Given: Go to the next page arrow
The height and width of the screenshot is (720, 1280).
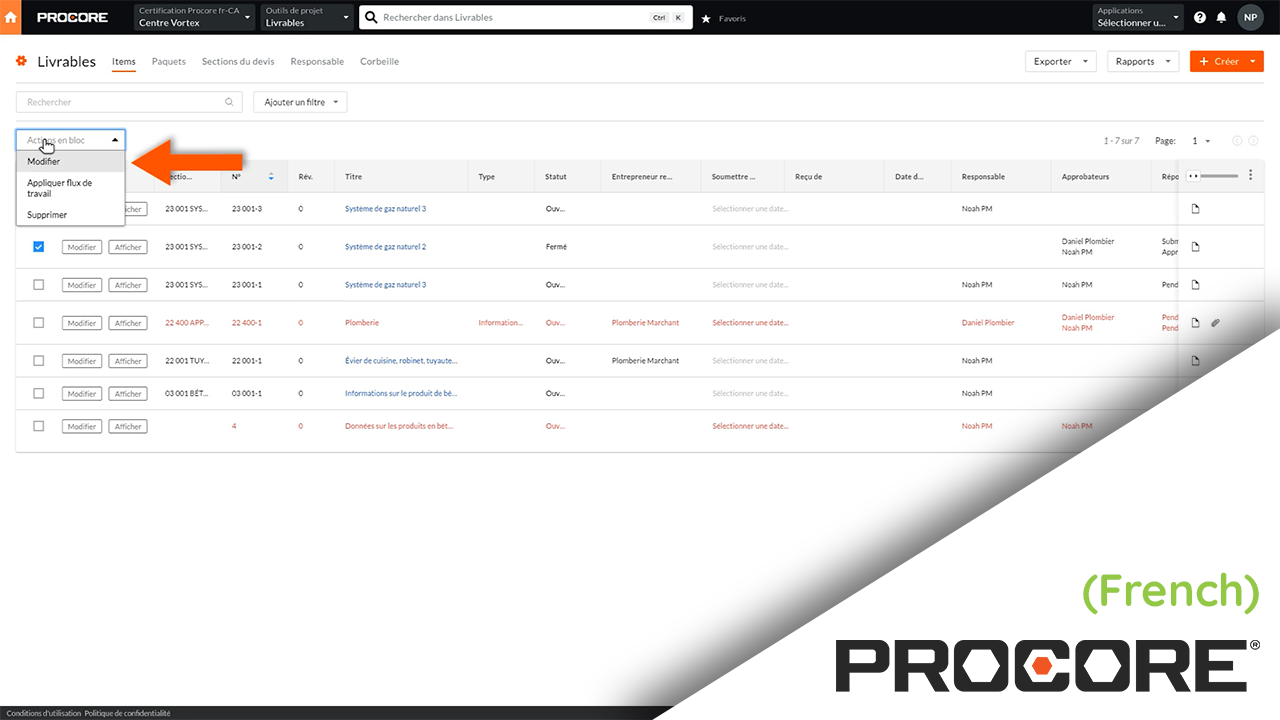Looking at the screenshot, I should pos(1254,141).
